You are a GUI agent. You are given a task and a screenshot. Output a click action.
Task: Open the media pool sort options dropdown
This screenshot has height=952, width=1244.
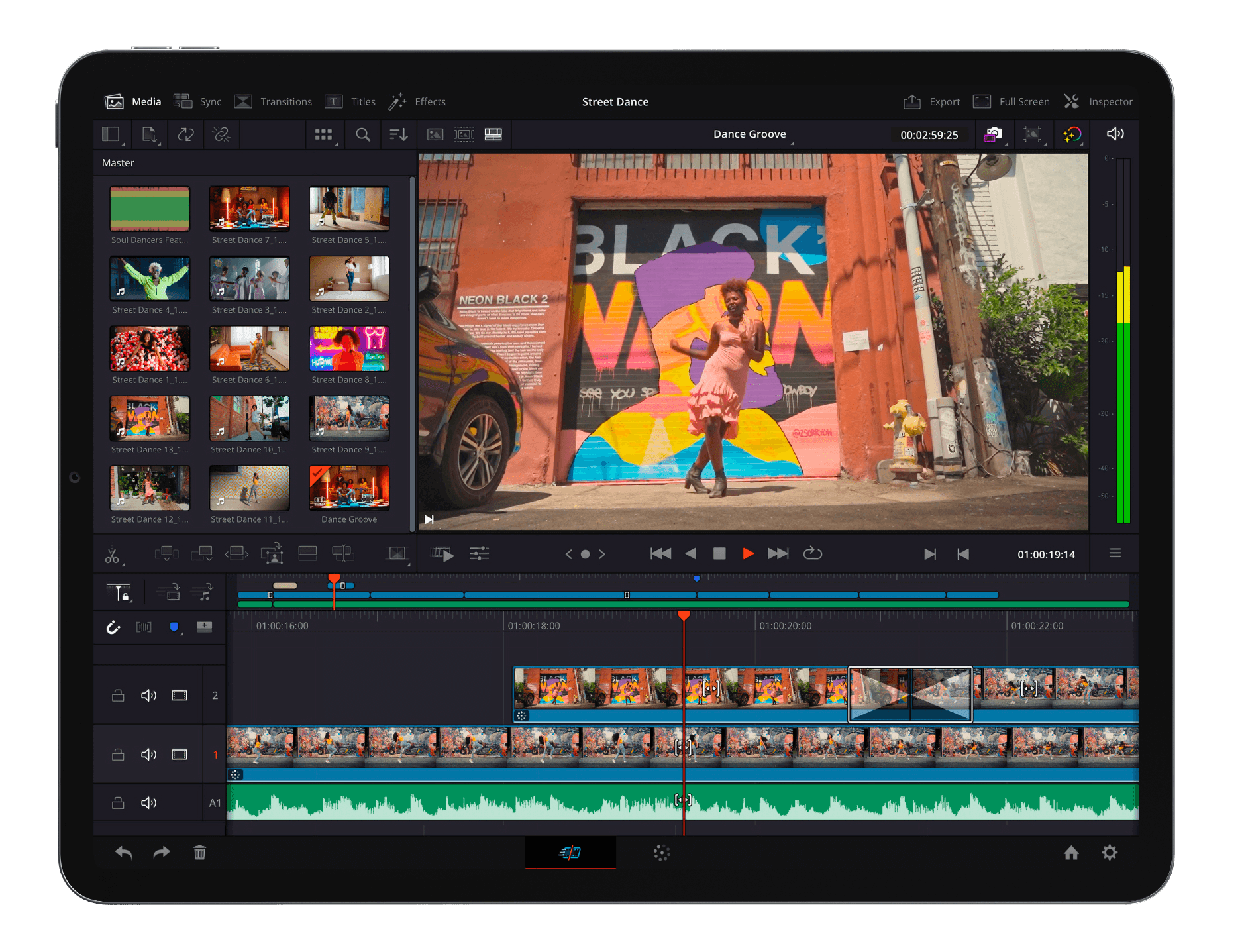[398, 134]
